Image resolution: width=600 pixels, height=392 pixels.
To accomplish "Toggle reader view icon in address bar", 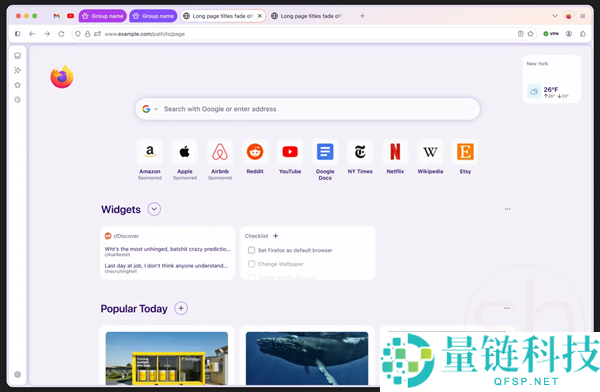I will (520, 34).
